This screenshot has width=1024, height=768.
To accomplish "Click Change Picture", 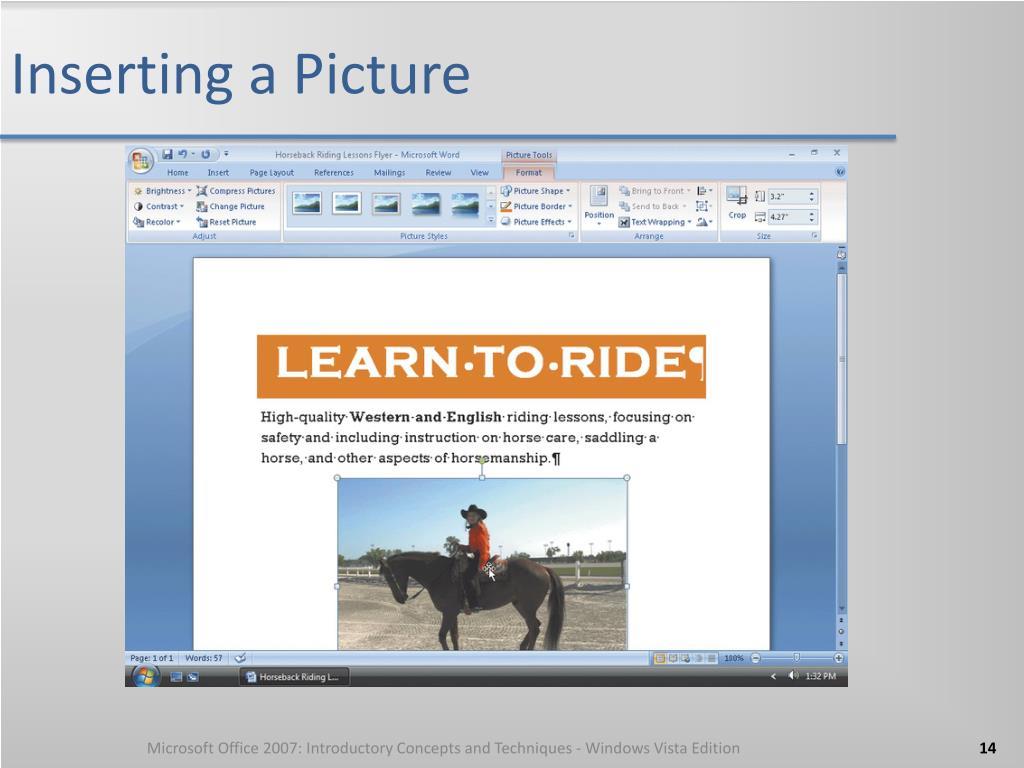I will pos(231,206).
